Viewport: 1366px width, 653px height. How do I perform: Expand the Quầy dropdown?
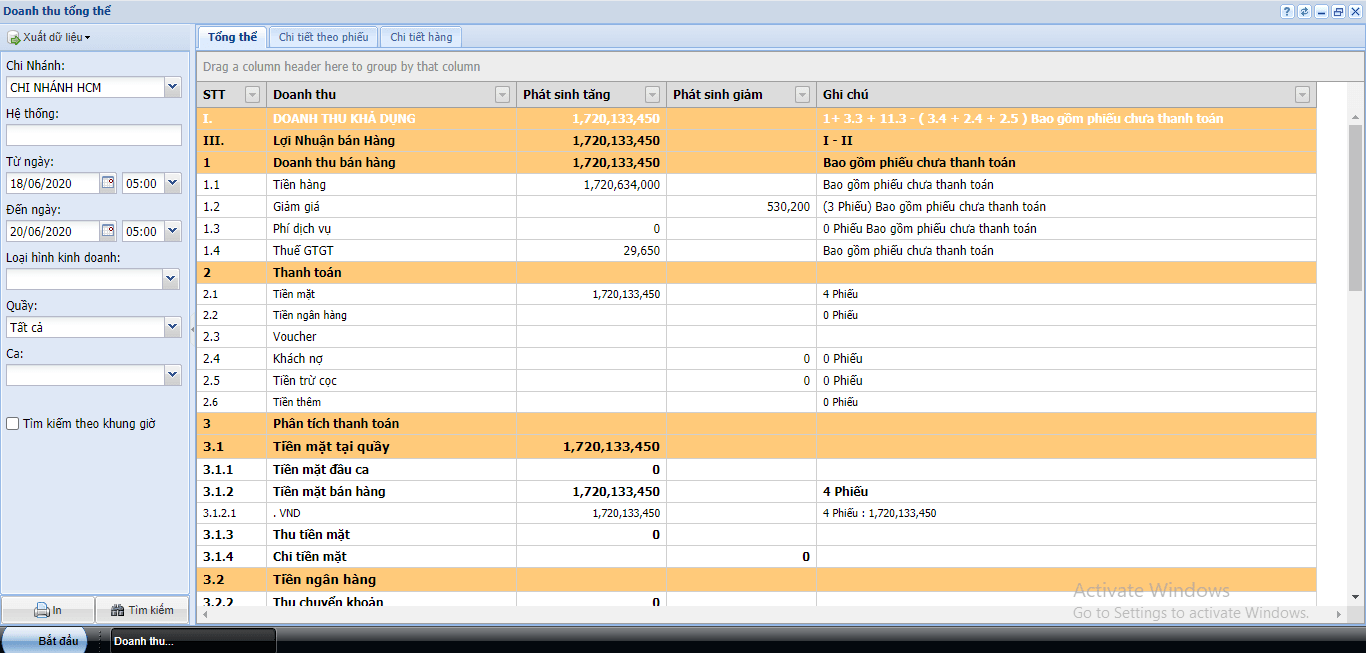pyautogui.click(x=172, y=327)
